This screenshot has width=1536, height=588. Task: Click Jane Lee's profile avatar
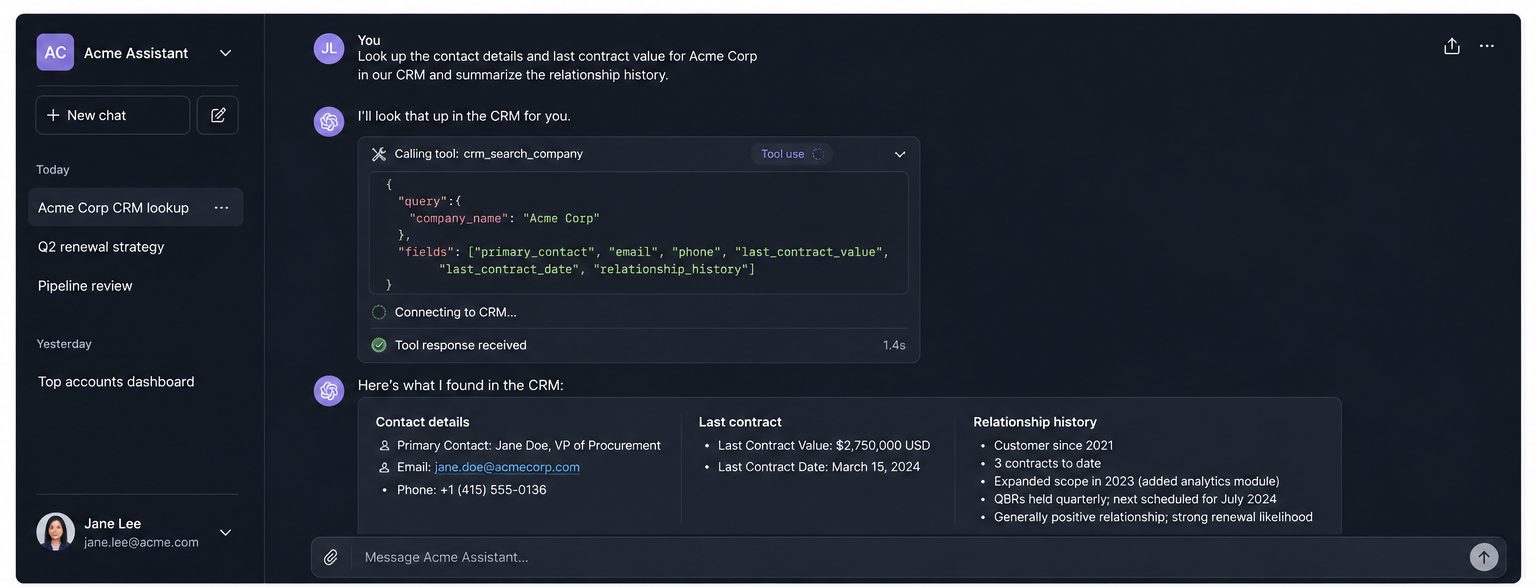[56, 532]
